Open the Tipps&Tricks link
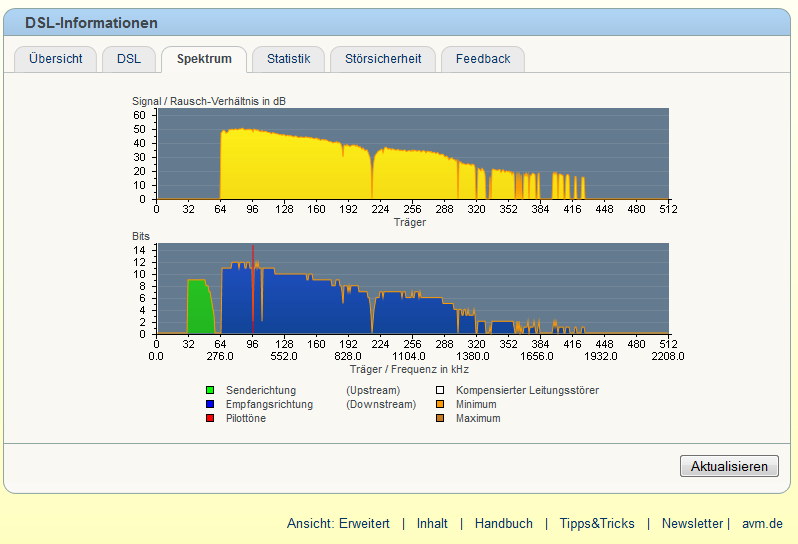Screen dimensions: 798x544 tap(597, 523)
